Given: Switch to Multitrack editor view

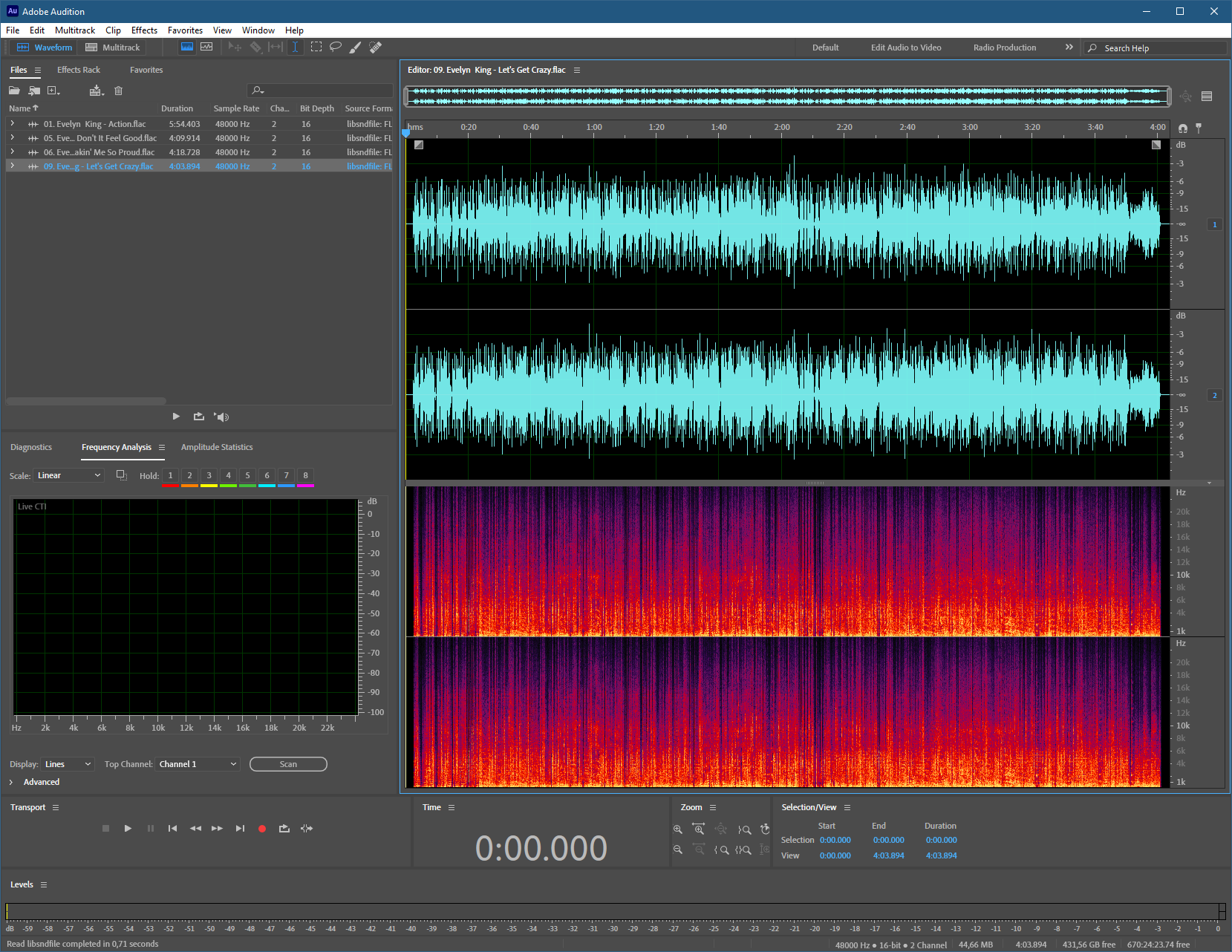Looking at the screenshot, I should click(112, 47).
